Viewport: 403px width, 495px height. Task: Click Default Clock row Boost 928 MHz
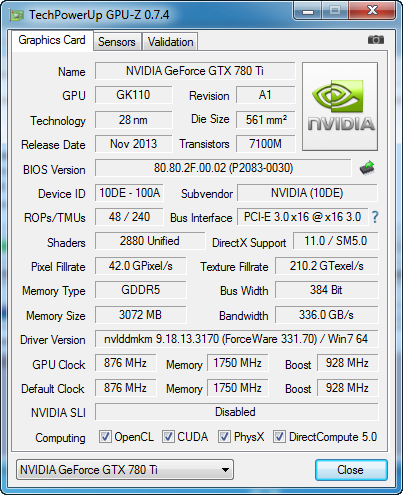(x=347, y=388)
